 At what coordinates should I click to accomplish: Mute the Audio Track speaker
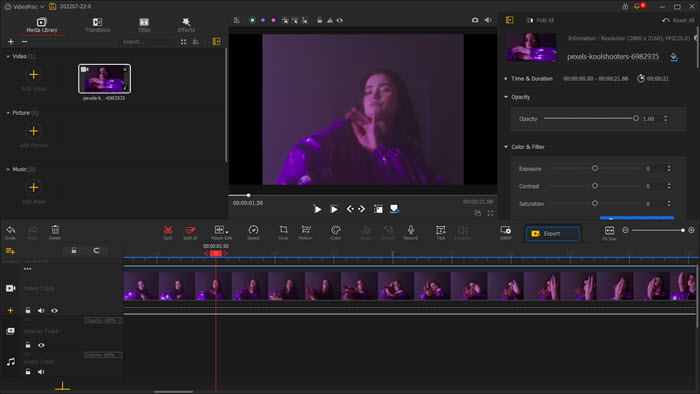point(41,372)
